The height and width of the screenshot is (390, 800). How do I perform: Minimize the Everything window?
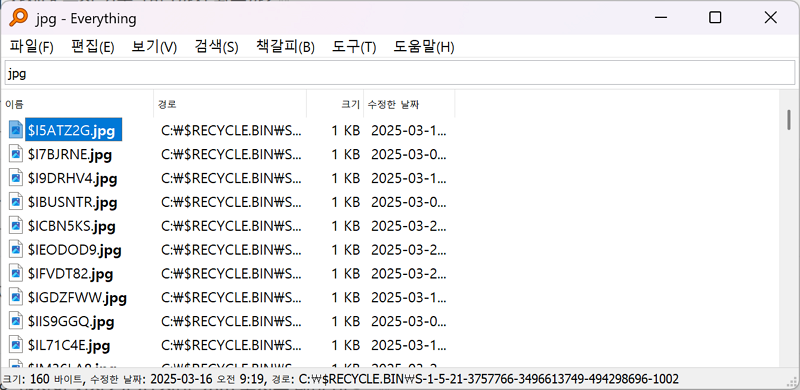[661, 18]
